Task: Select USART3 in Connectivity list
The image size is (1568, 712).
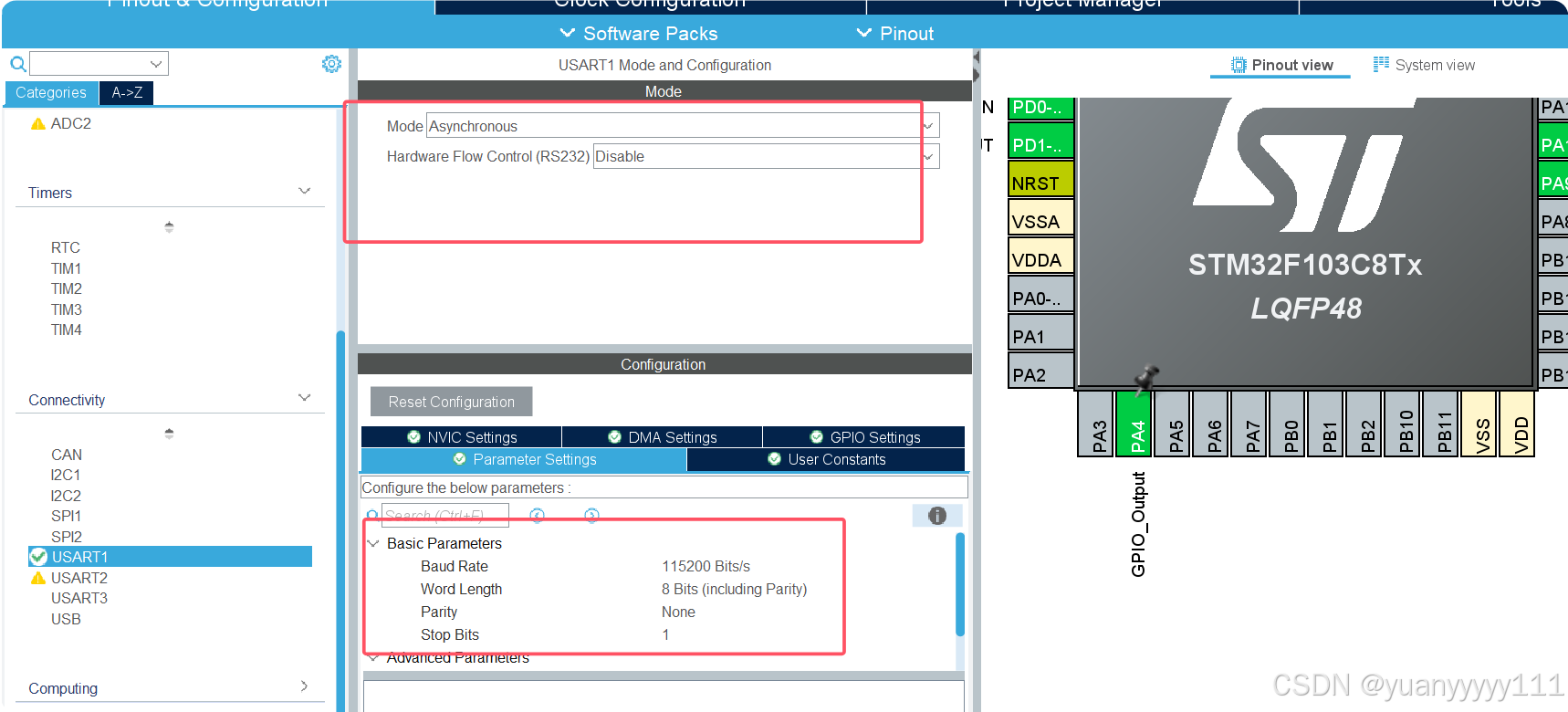Action: coord(79,598)
